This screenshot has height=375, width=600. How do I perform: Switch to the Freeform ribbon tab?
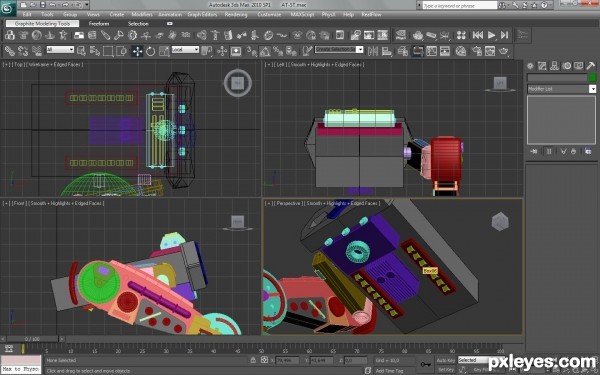point(99,24)
